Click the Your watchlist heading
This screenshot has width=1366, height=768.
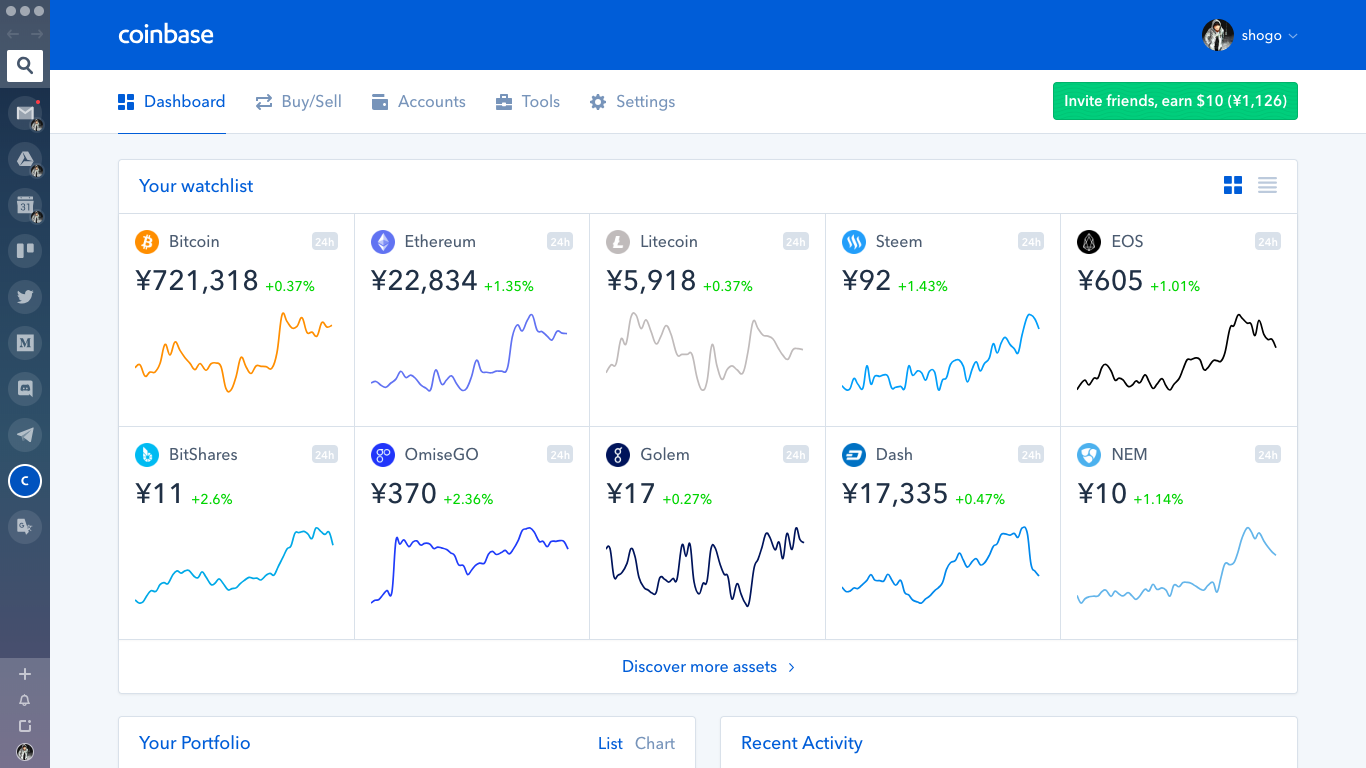196,186
